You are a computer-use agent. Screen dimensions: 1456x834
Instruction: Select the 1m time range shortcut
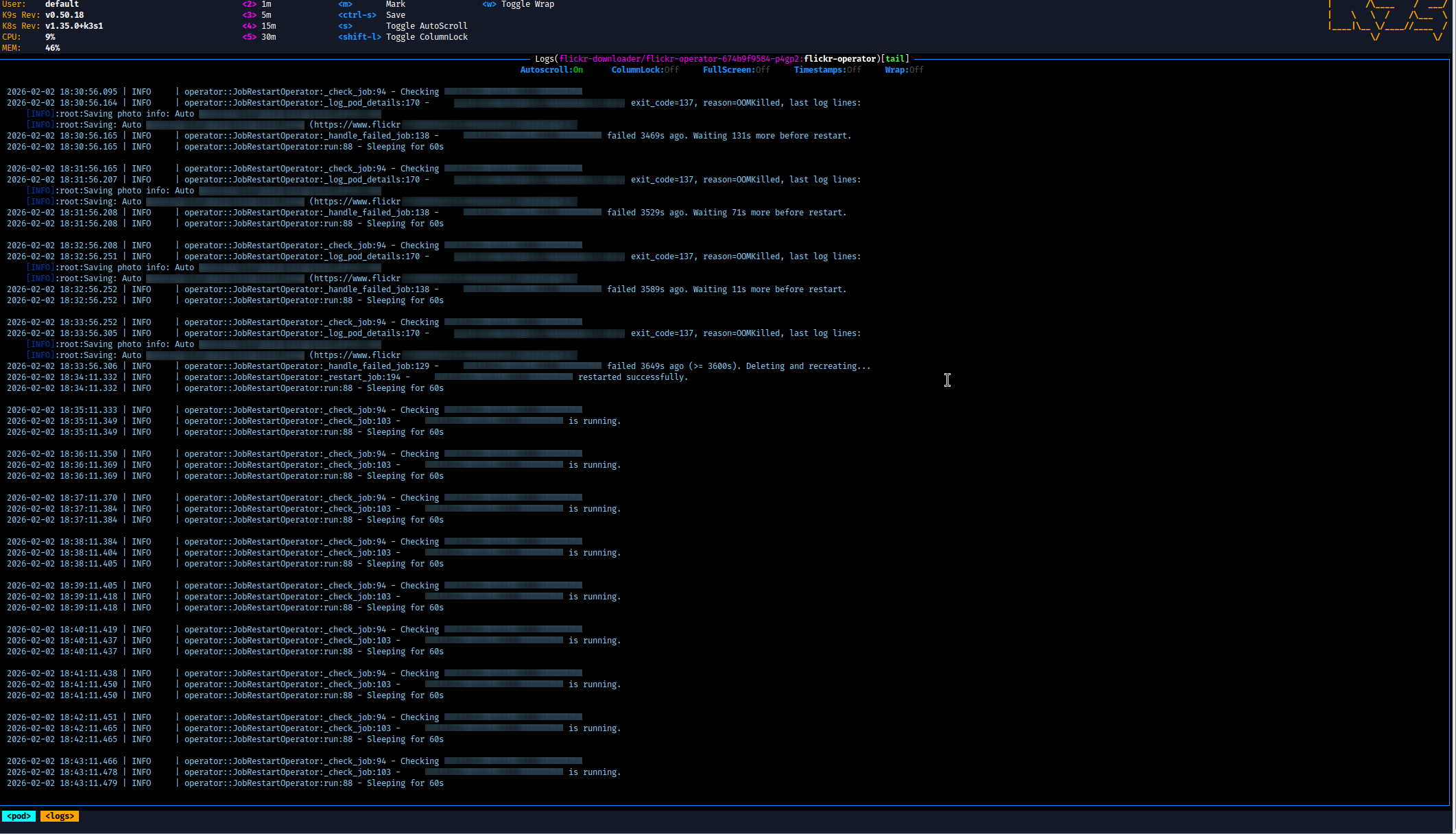coord(265,4)
